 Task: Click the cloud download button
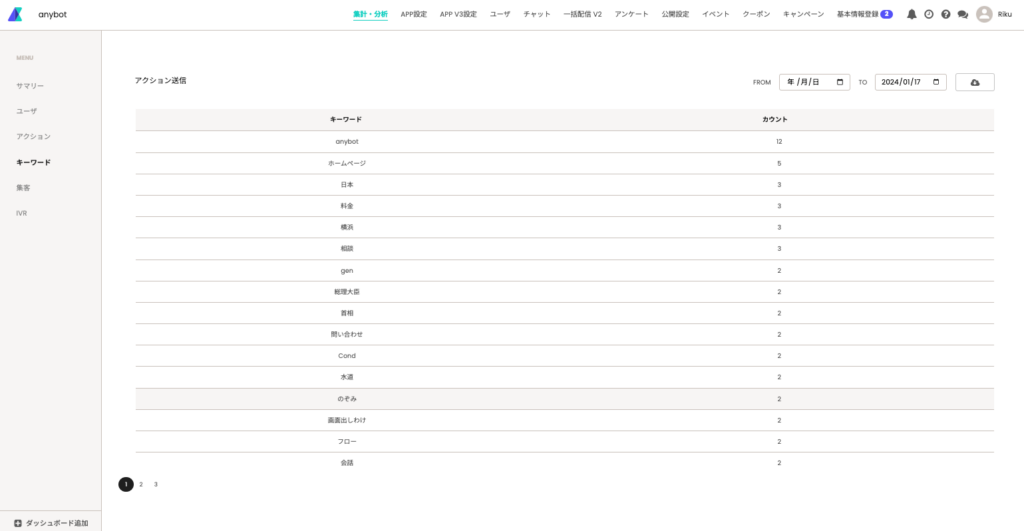974,82
